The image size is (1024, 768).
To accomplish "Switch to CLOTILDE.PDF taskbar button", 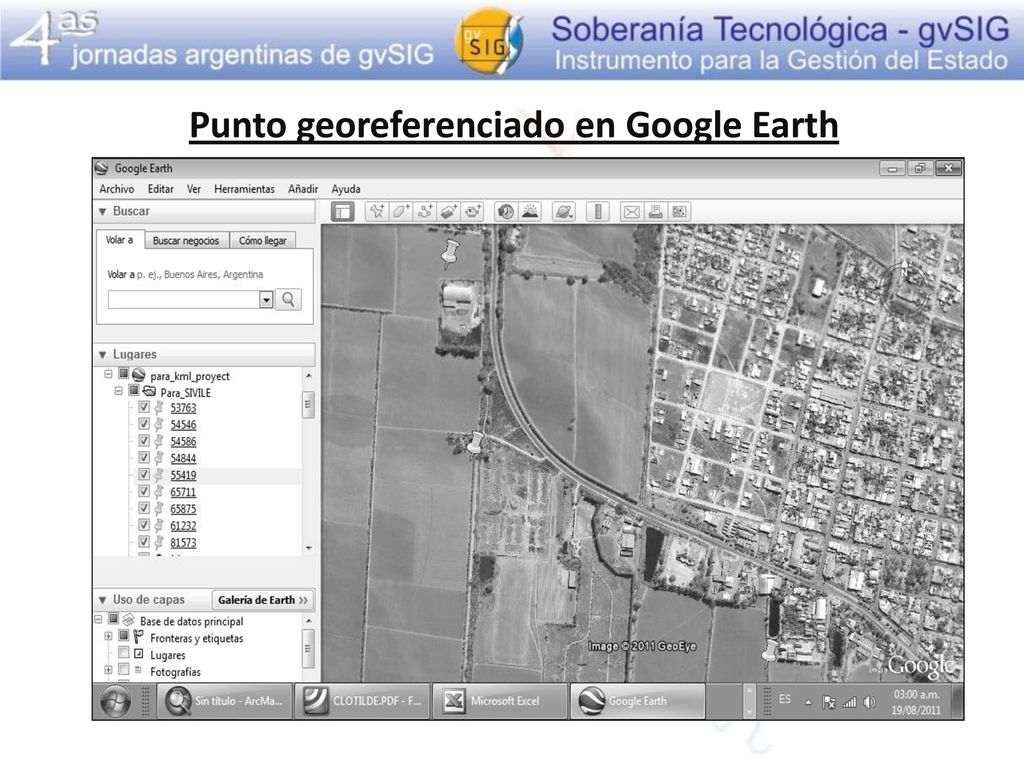I will click(363, 701).
